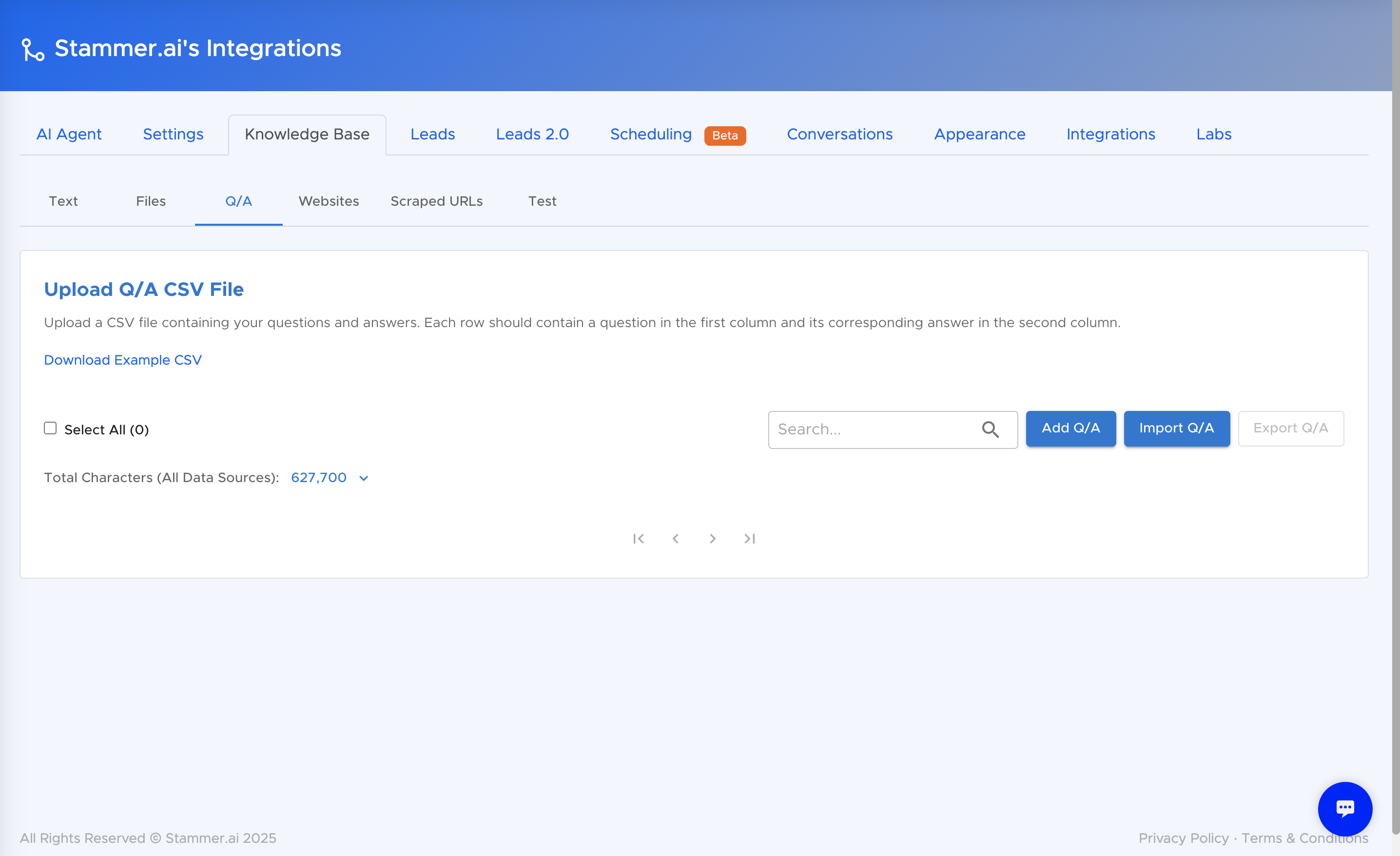Open the Terms & Conditions link
Viewport: 1400px width, 856px height.
tap(1304, 838)
